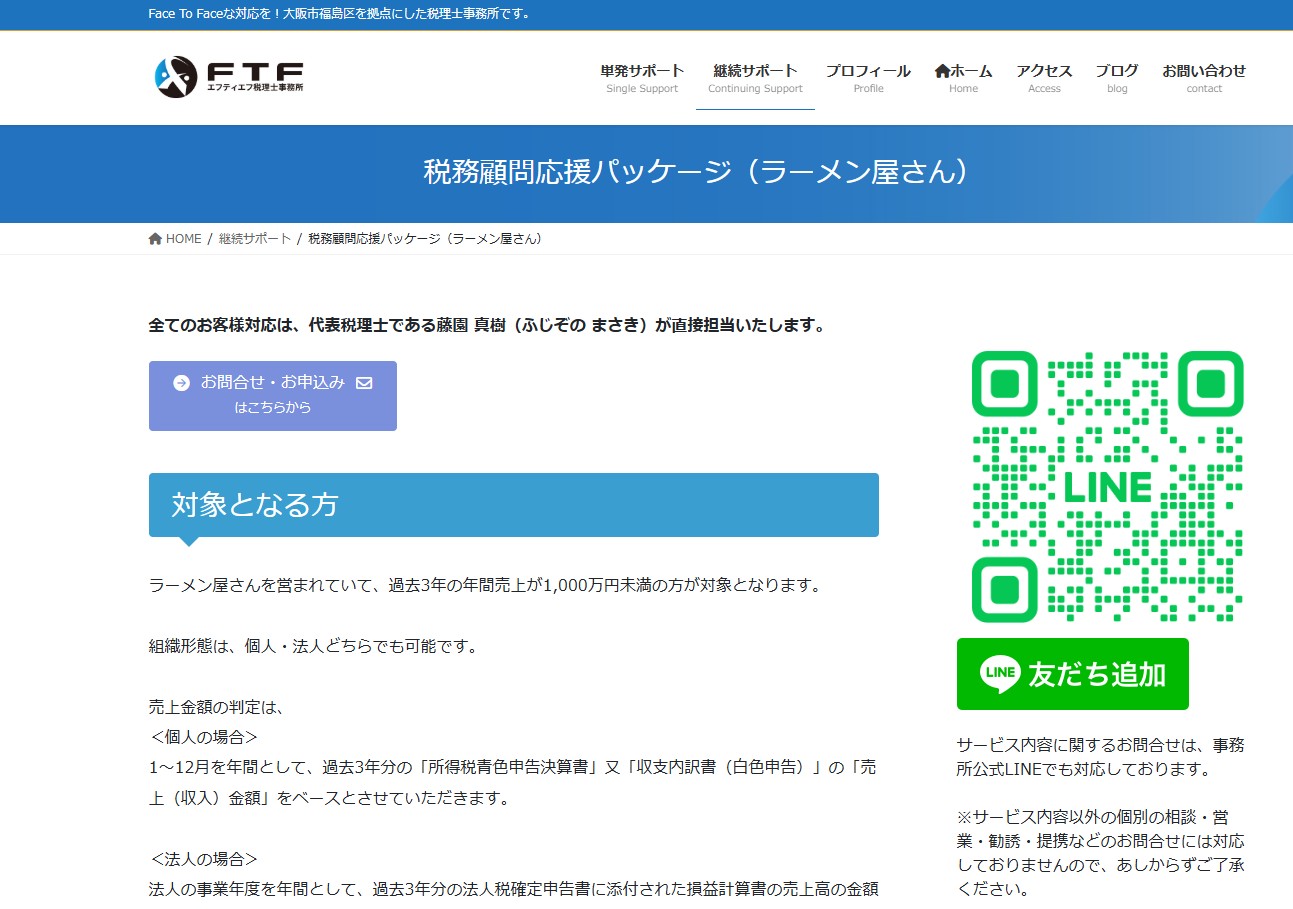Click the arrow circle icon on inquiry button
1293x909 pixels.
coord(181,382)
